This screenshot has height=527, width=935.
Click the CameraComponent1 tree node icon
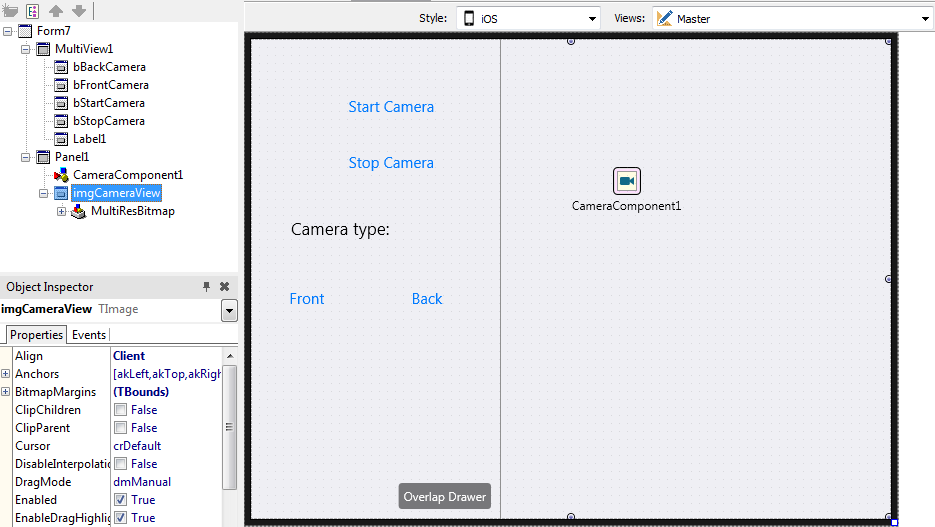tap(61, 175)
